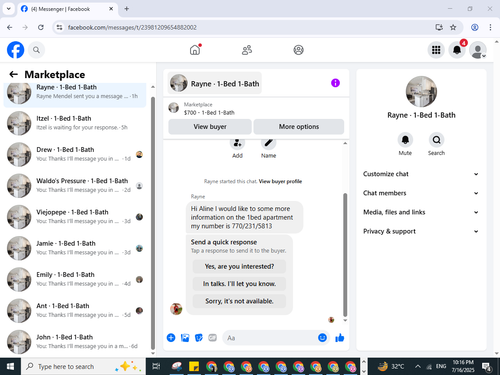
Task: Send quick reply 'In talks. I'll let you know.'
Action: click(x=239, y=284)
